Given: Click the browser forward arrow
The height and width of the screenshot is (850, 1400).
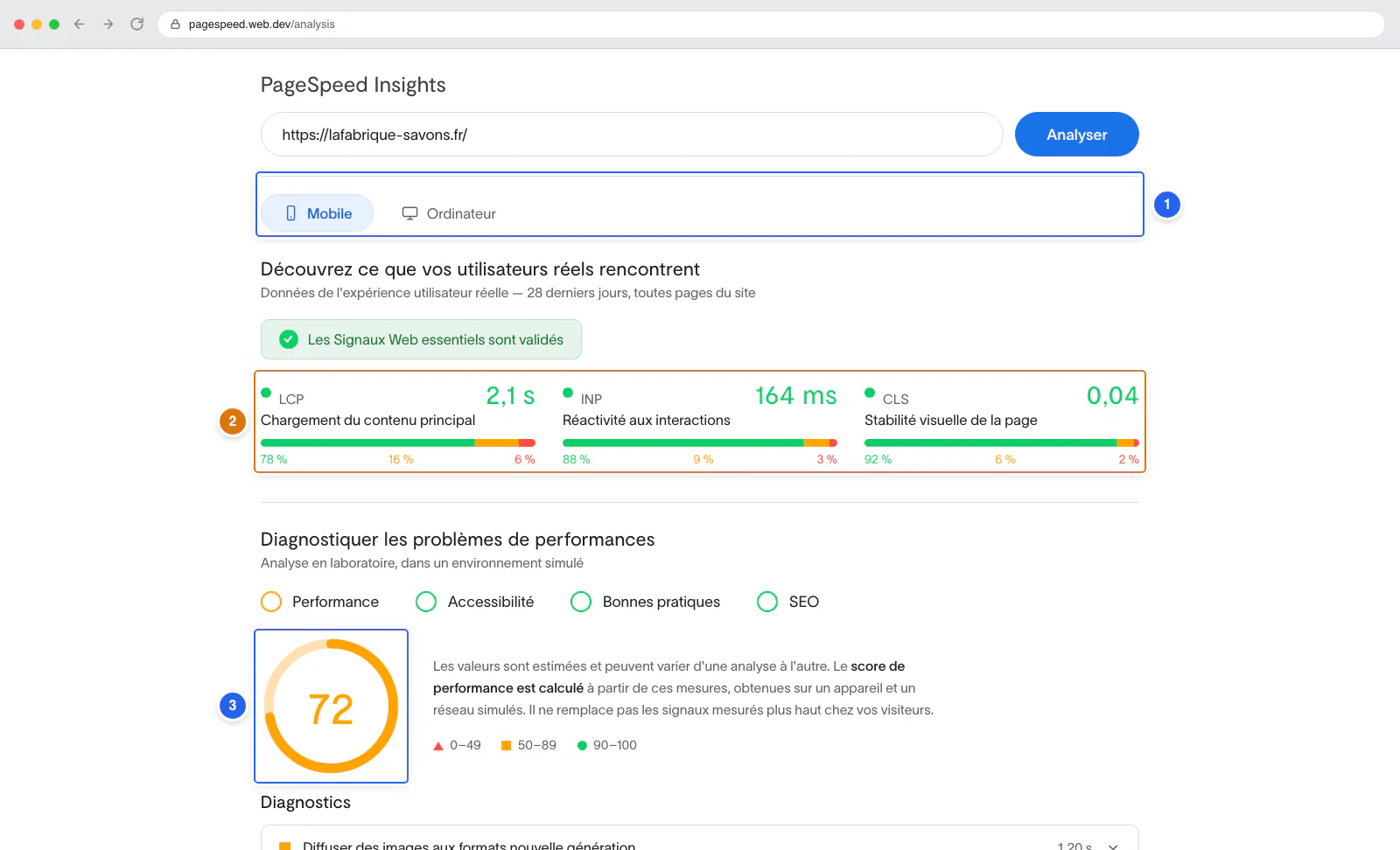Looking at the screenshot, I should click(x=108, y=24).
